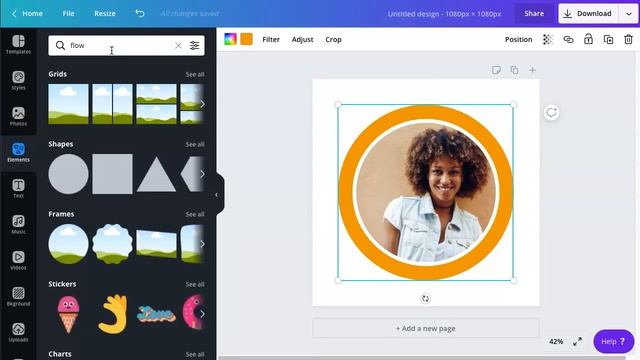Image resolution: width=640 pixels, height=360 pixels.
Task: Click Add a new page
Action: (426, 328)
